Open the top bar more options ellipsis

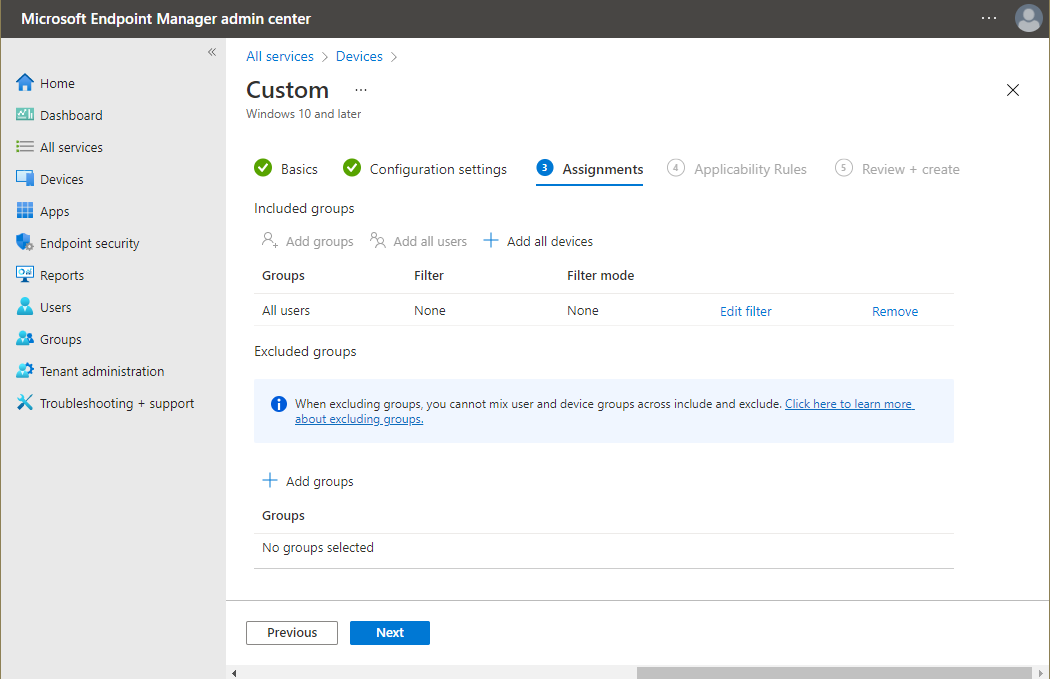[988, 18]
